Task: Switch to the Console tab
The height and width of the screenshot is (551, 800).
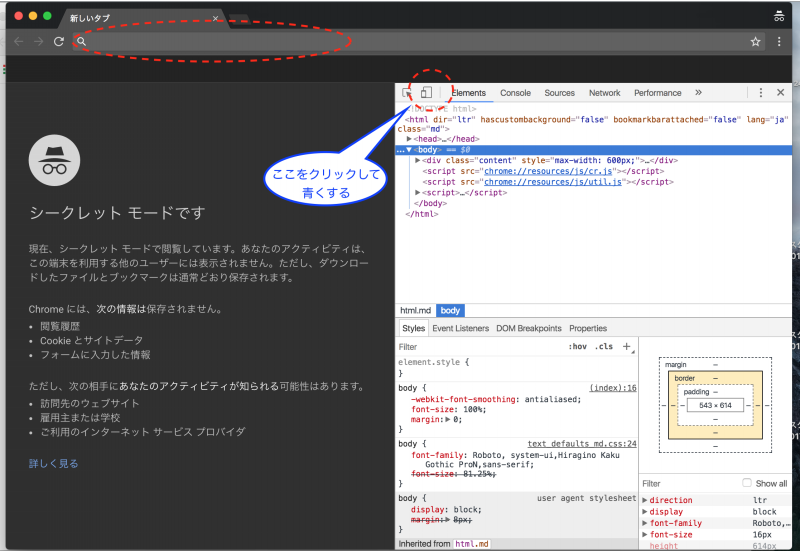Action: 515,93
